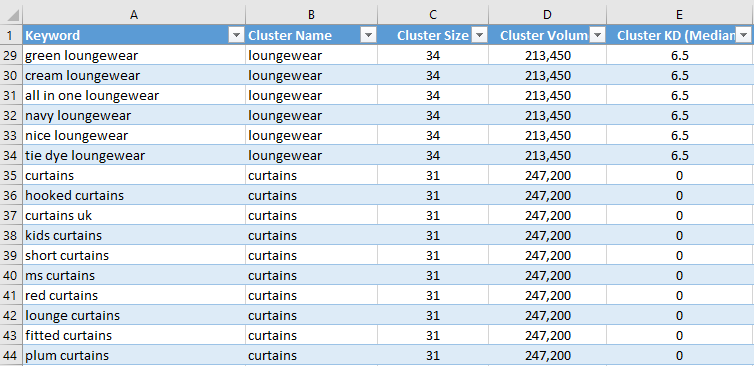Select Cluster Size 34 in row 30
Image resolution: width=754 pixels, height=366 pixels.
(433, 76)
